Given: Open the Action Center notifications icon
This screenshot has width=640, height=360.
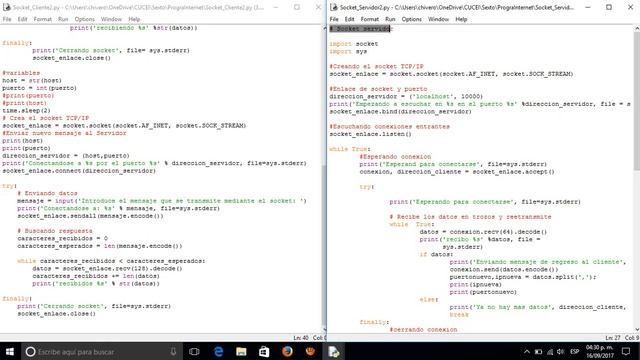Looking at the screenshot, I should point(626,351).
